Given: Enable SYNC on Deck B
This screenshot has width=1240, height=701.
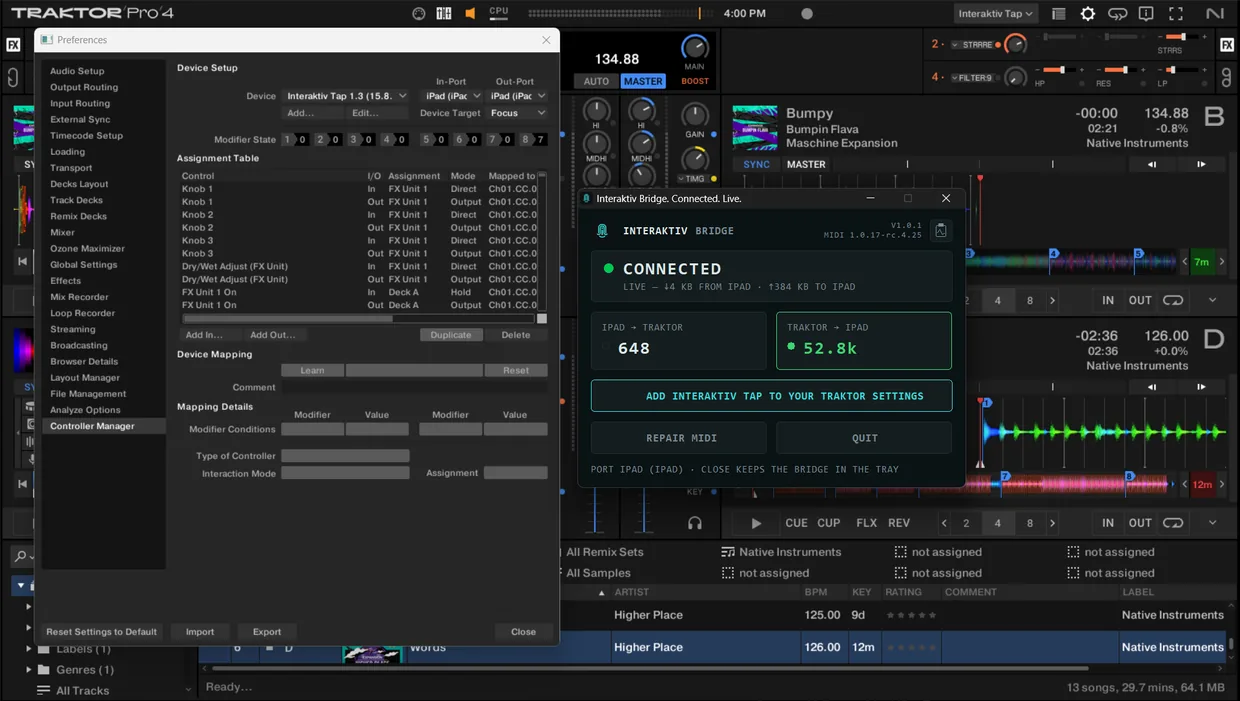Looking at the screenshot, I should point(757,164).
